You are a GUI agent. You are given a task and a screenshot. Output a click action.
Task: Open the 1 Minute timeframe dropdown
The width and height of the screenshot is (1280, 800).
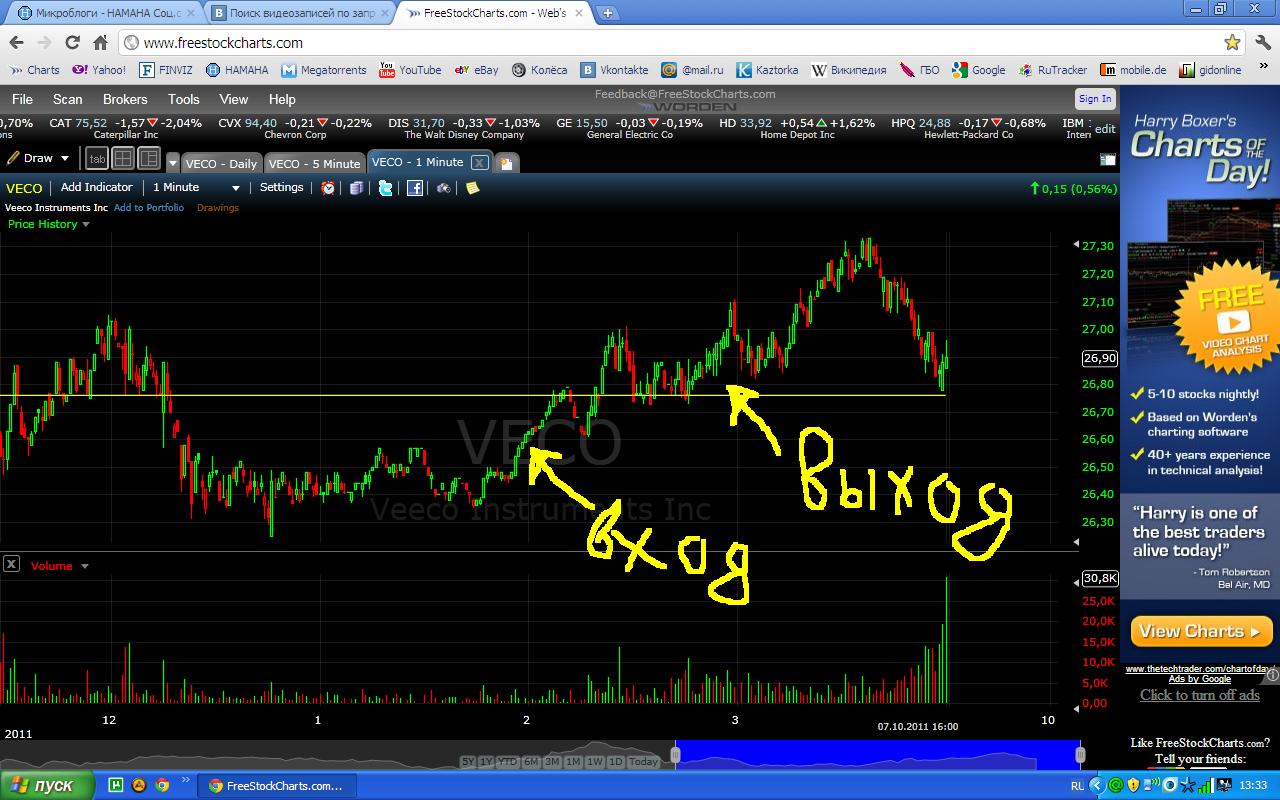(x=196, y=187)
